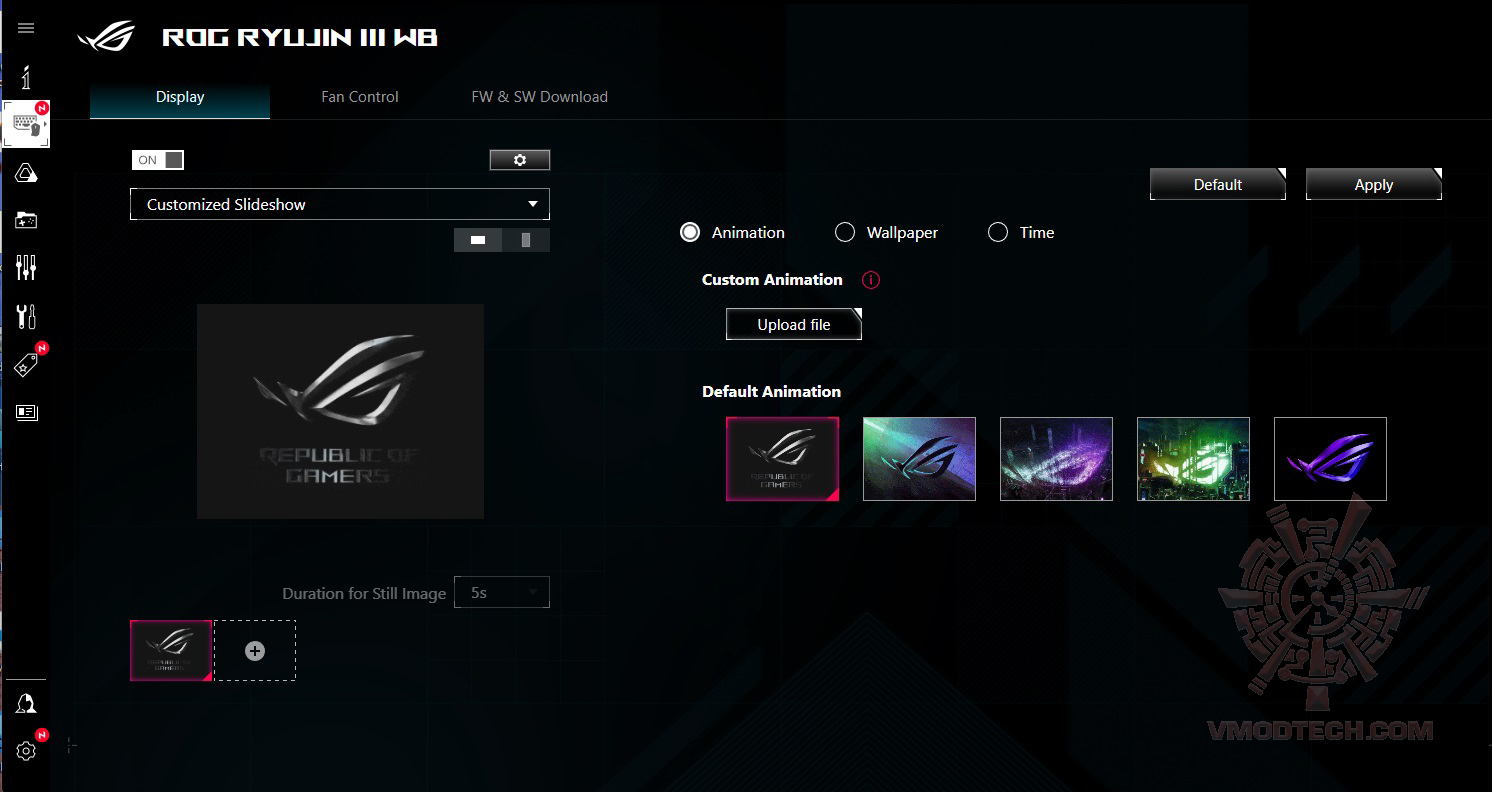Image resolution: width=1492 pixels, height=792 pixels.
Task: Open the wrench tools sidebar icon
Action: pos(26,316)
